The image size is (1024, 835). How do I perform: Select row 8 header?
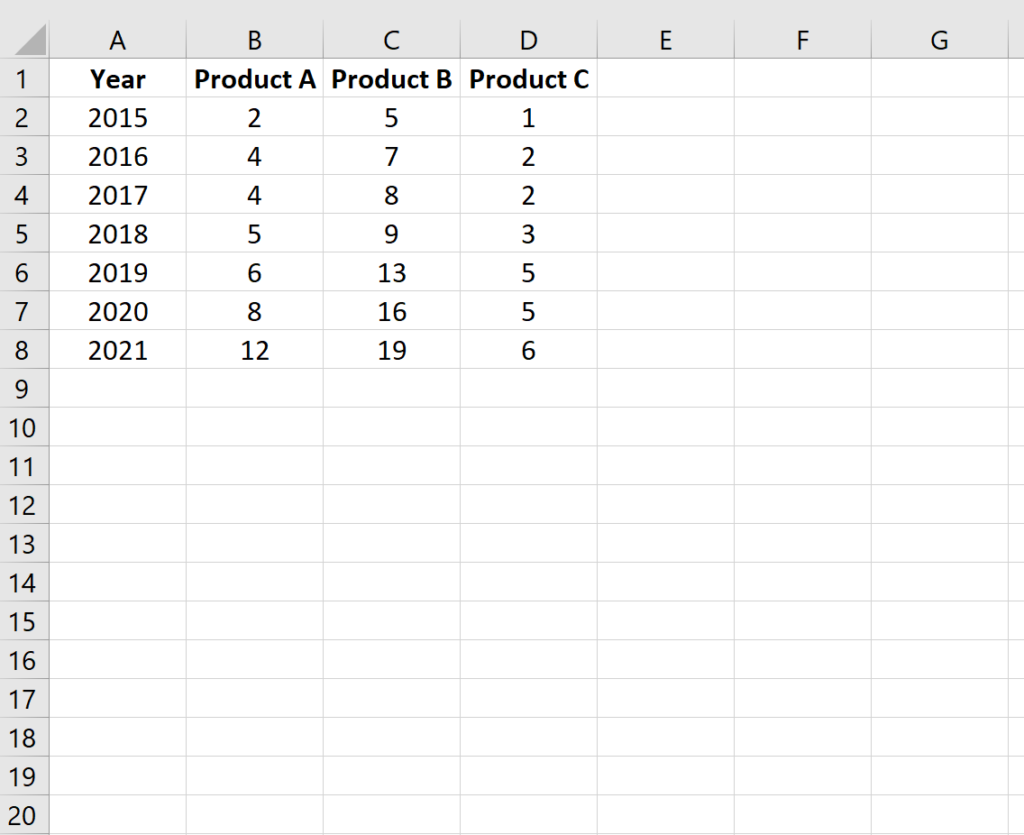25,350
